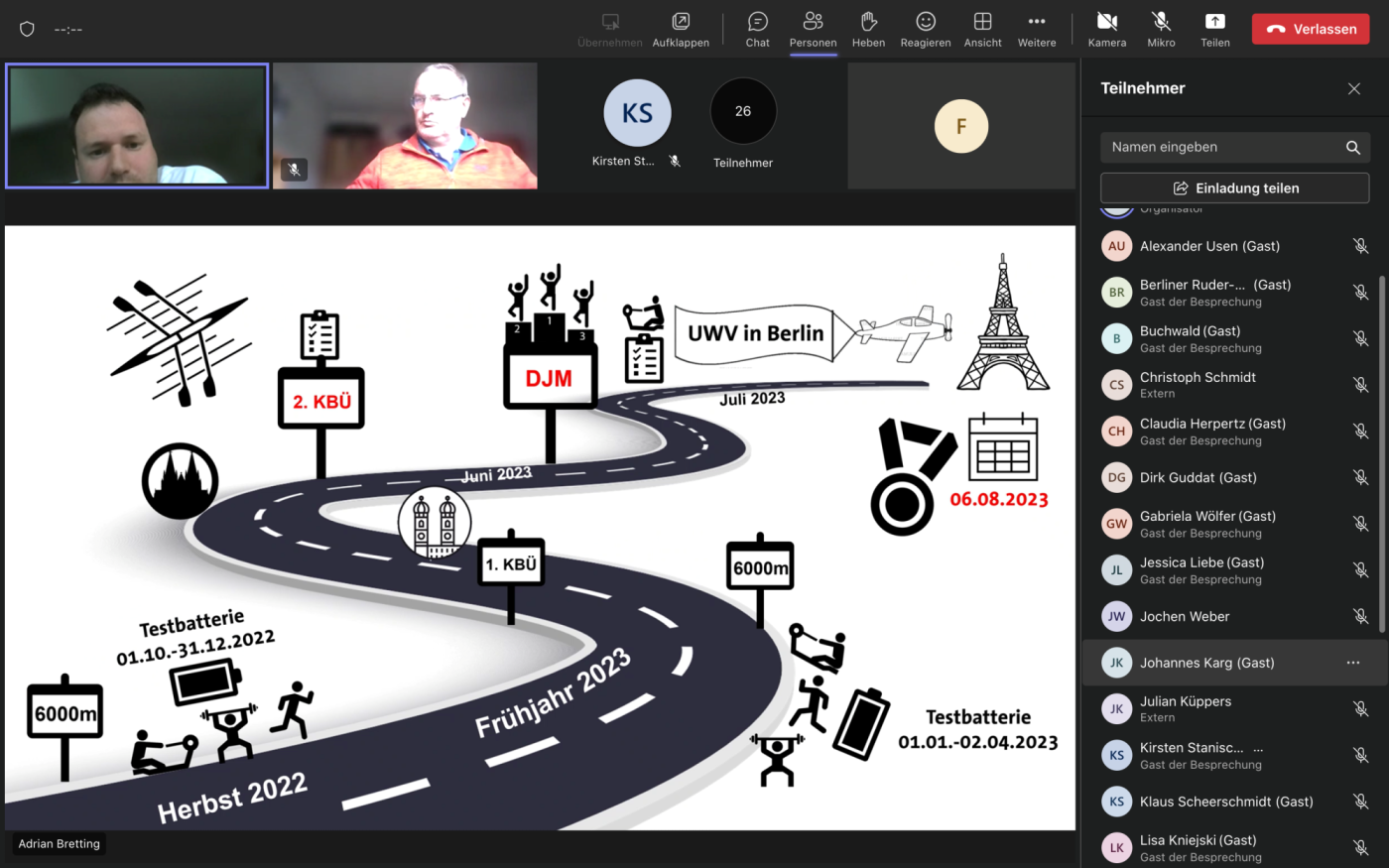1389x868 pixels.
Task: Click the shield security icon
Action: tap(27, 29)
